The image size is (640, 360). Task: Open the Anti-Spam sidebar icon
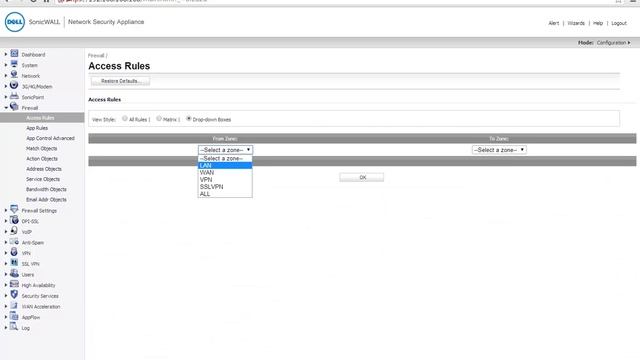pyautogui.click(x=14, y=242)
